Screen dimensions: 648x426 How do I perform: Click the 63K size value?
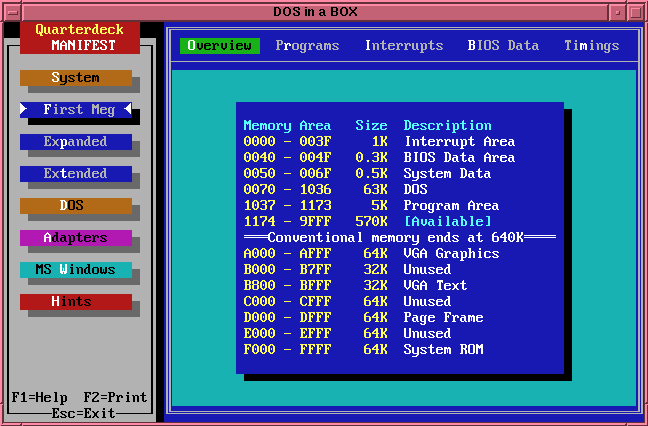point(375,190)
